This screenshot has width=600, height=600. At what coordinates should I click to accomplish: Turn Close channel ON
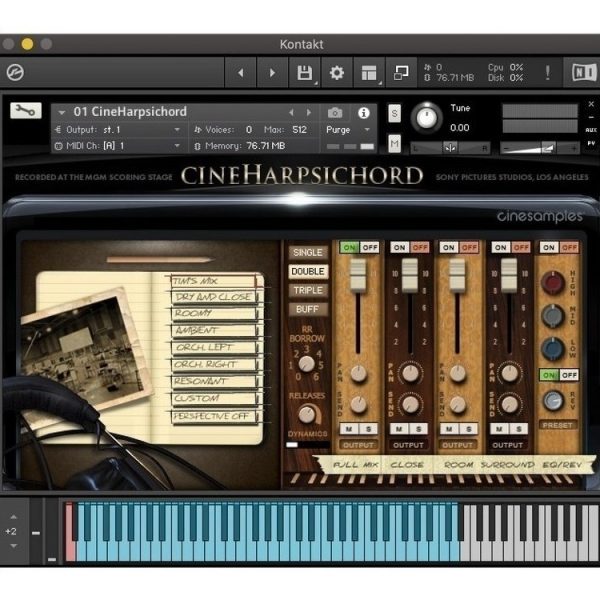(x=399, y=248)
